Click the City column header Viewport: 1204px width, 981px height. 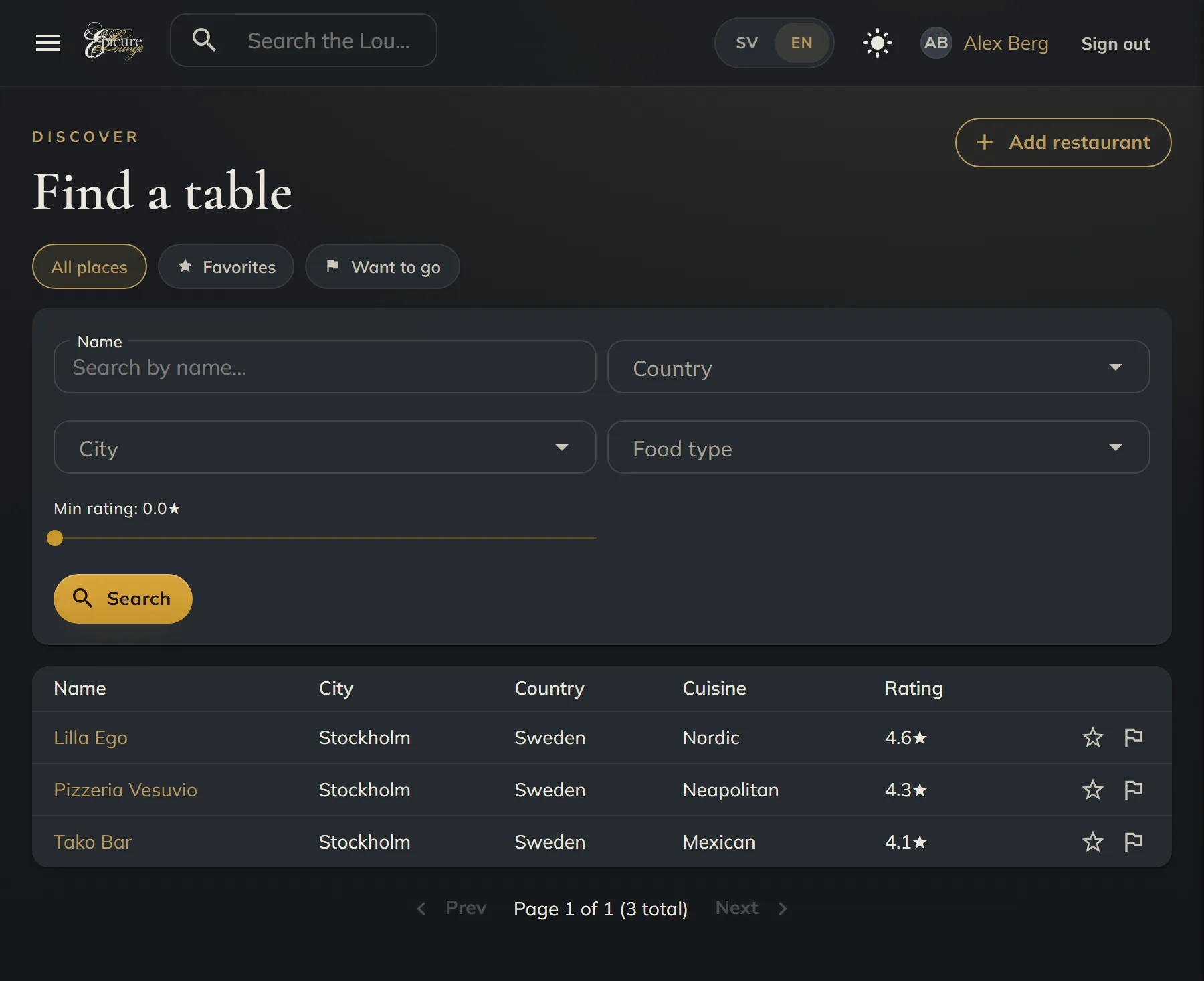[x=336, y=688]
